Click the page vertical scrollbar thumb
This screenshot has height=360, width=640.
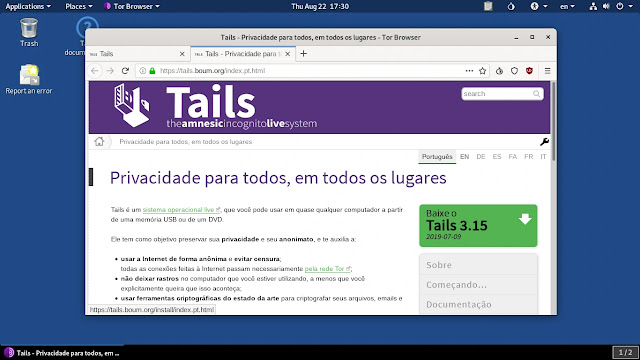point(553,121)
